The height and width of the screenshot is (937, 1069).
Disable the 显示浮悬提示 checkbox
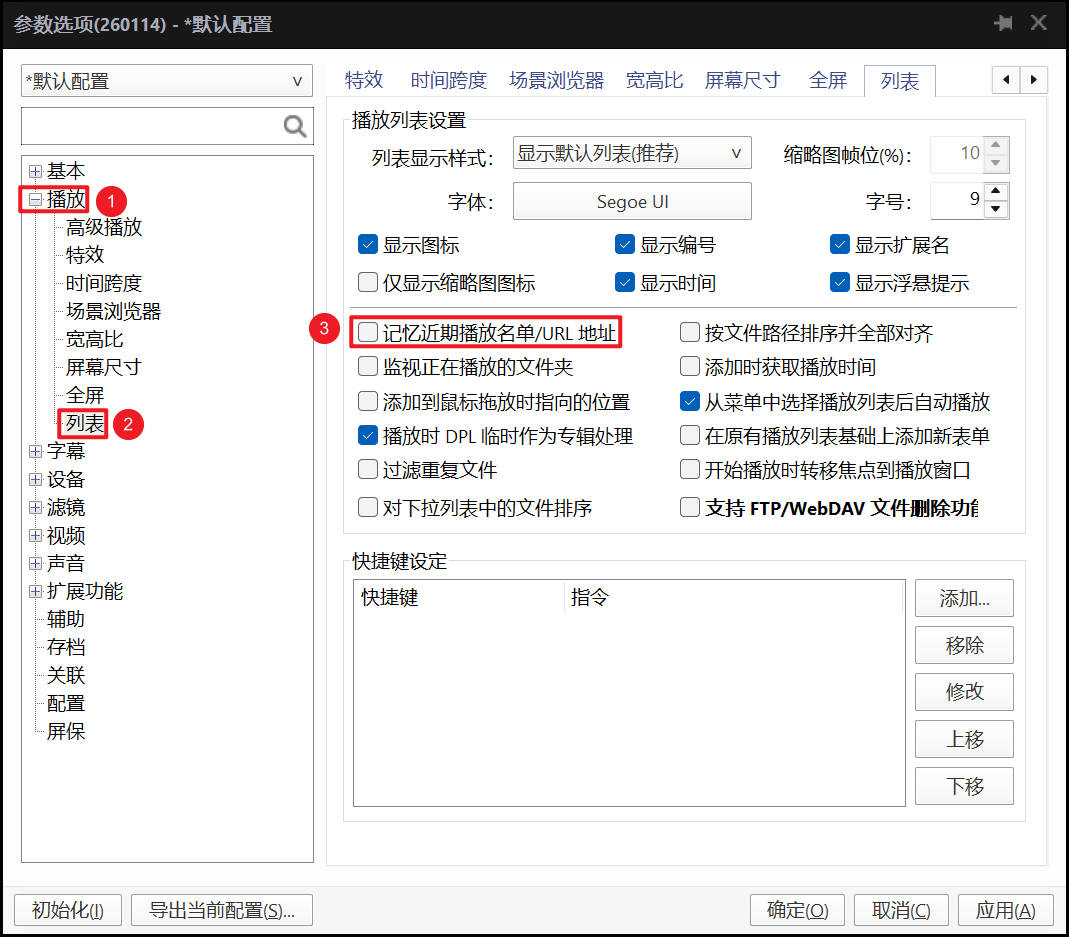[x=840, y=283]
